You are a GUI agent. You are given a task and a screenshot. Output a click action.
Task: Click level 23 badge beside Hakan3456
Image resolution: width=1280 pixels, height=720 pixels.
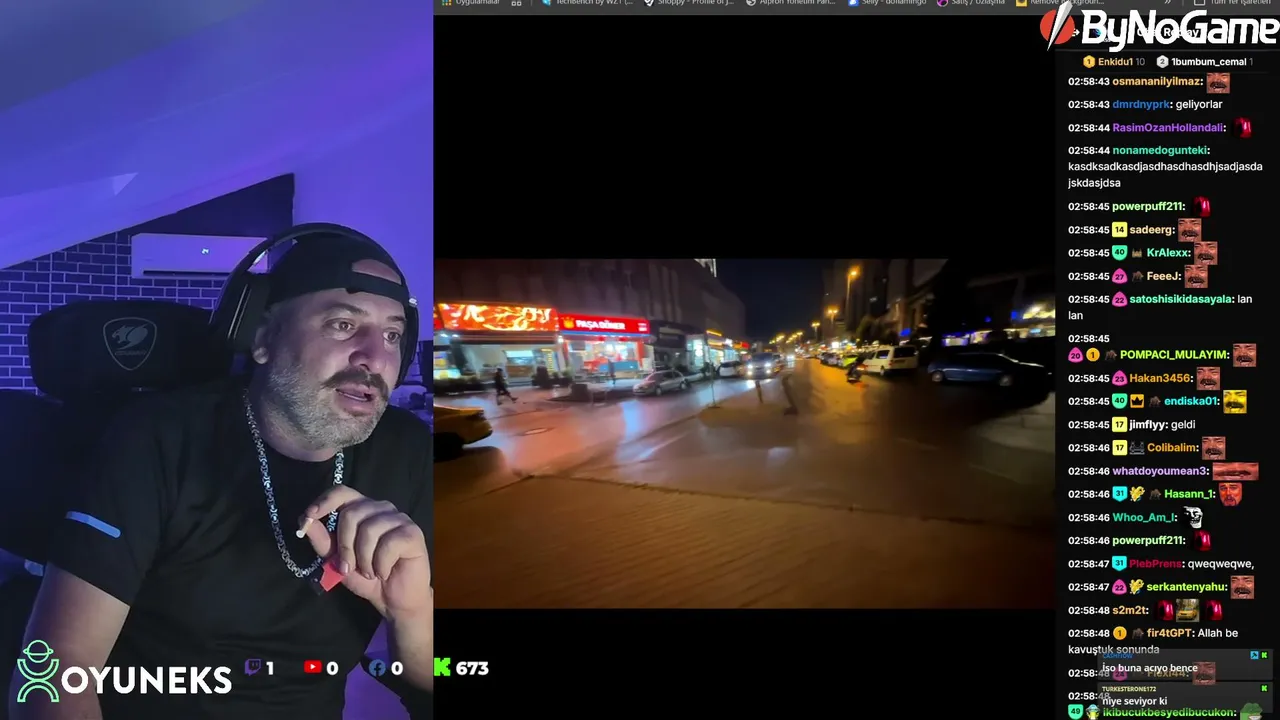1119,379
